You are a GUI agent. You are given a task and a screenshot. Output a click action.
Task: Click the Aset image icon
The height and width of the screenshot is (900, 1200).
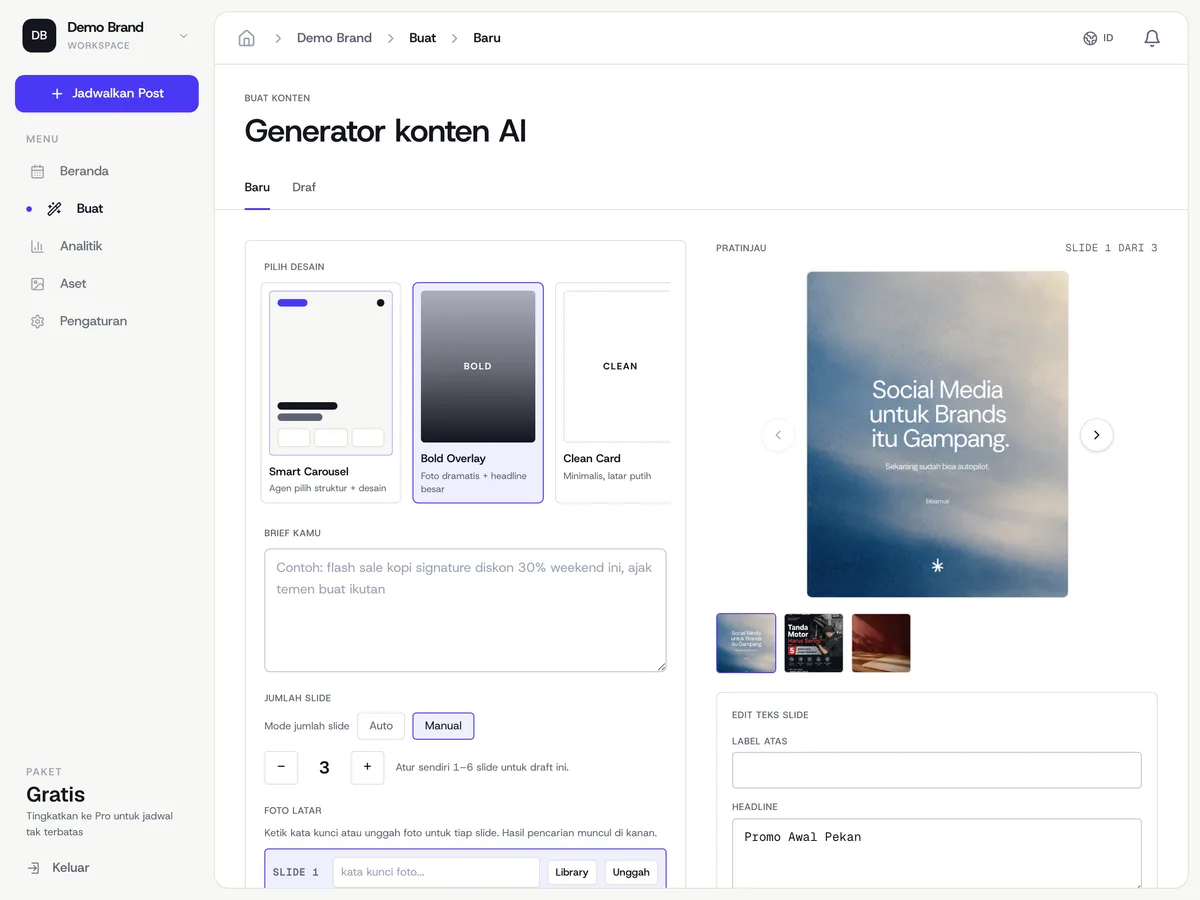(x=37, y=284)
